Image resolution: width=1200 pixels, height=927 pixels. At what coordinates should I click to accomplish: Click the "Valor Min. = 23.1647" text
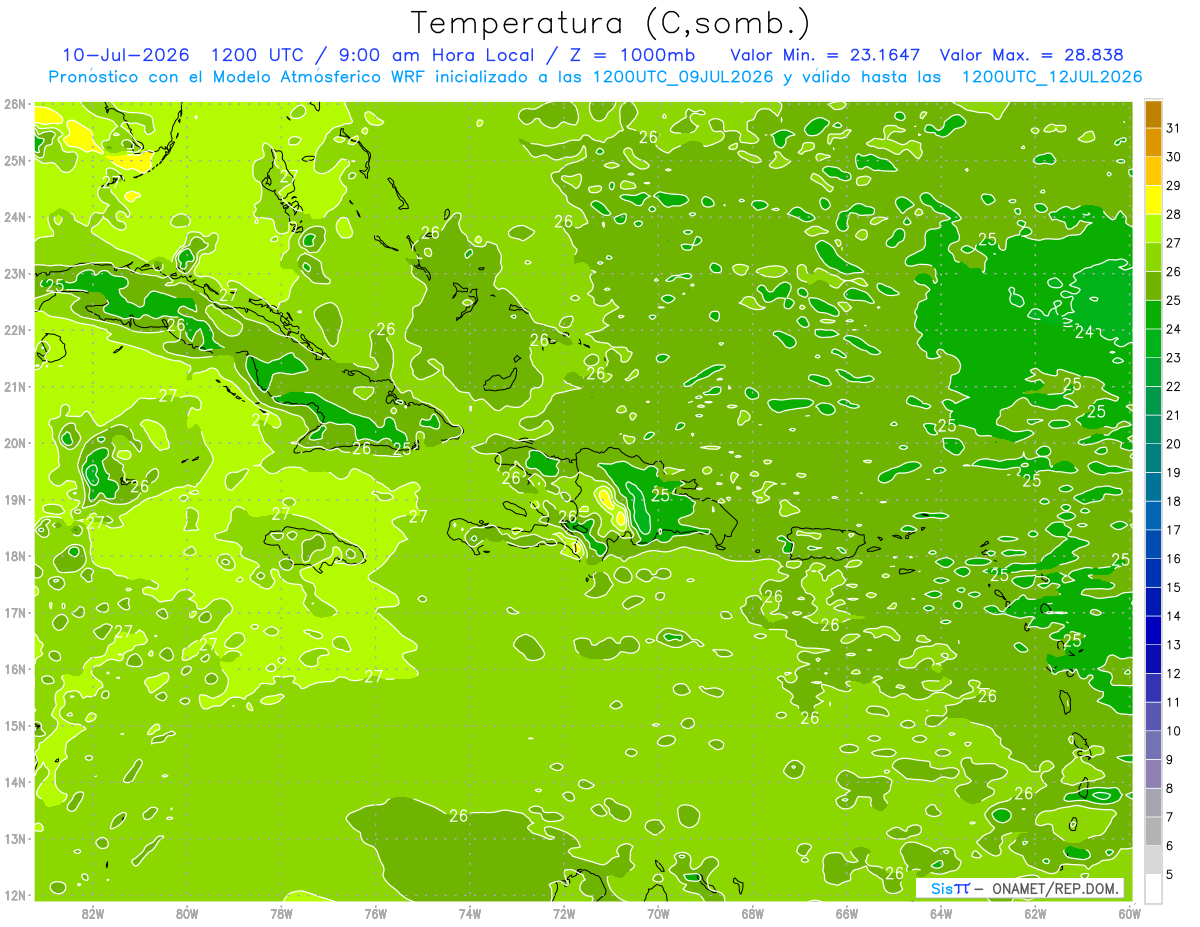825,55
